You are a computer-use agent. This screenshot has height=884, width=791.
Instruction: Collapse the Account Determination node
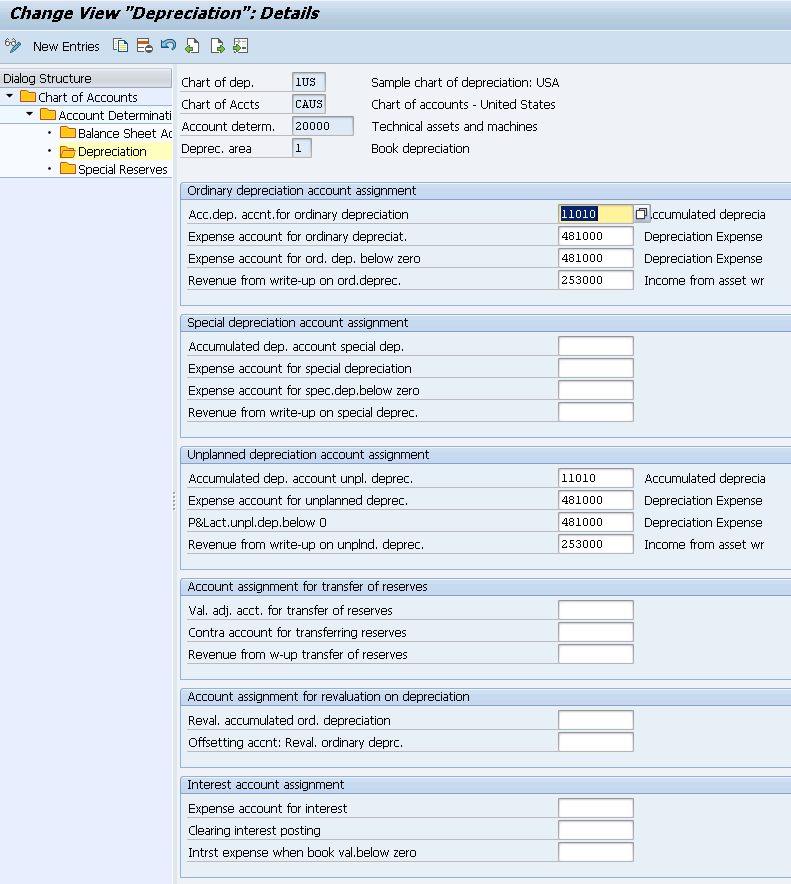pos(30,114)
